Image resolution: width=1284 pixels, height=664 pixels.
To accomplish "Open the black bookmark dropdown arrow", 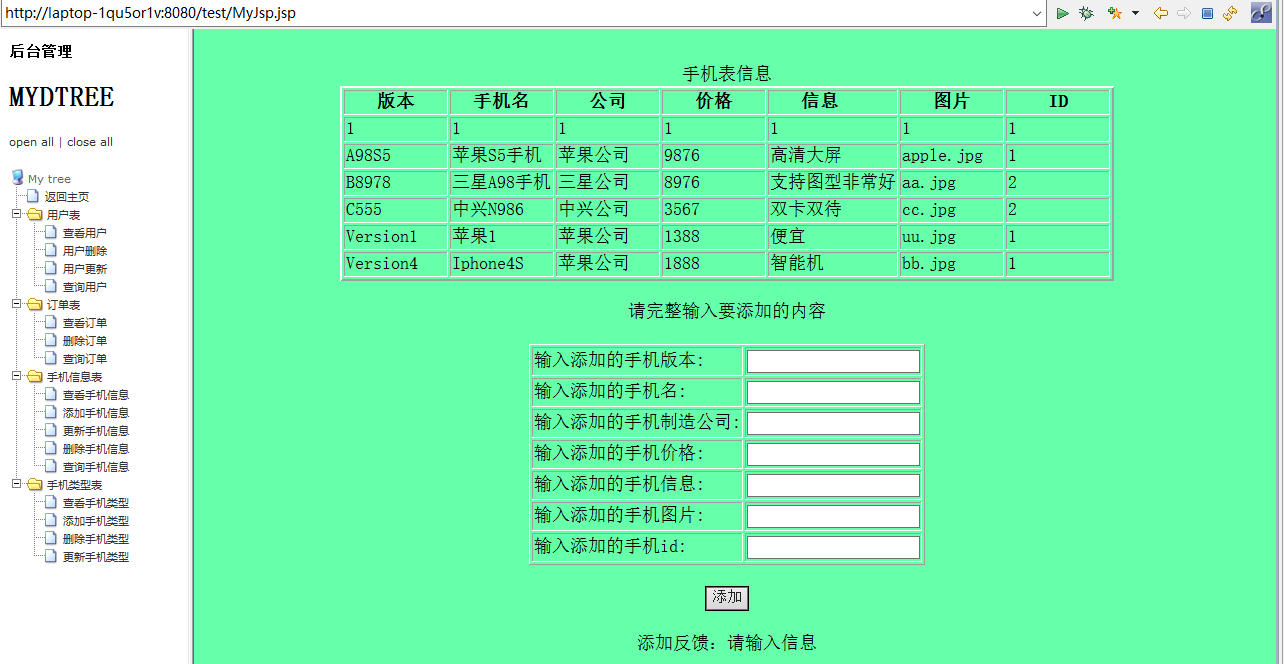I will (1135, 13).
